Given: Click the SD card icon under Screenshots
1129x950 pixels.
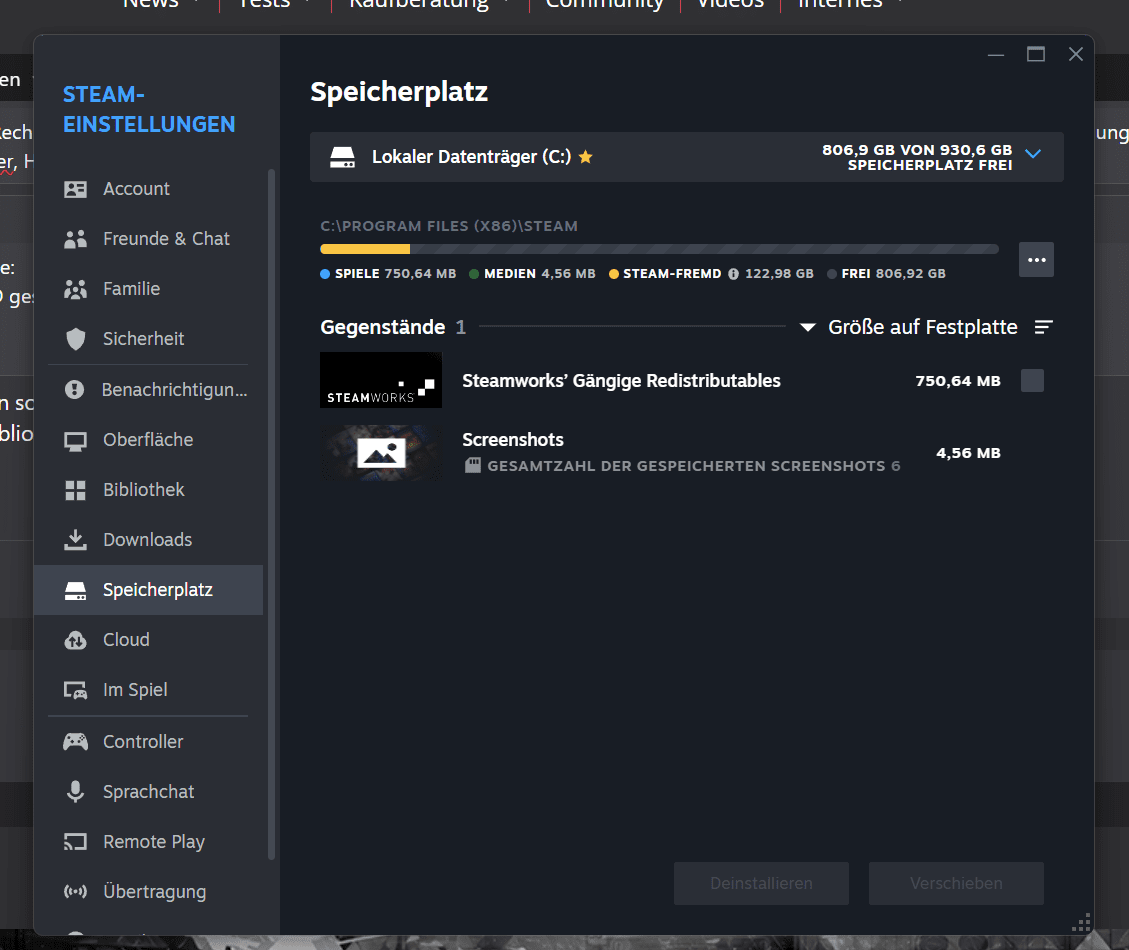Looking at the screenshot, I should pos(472,465).
